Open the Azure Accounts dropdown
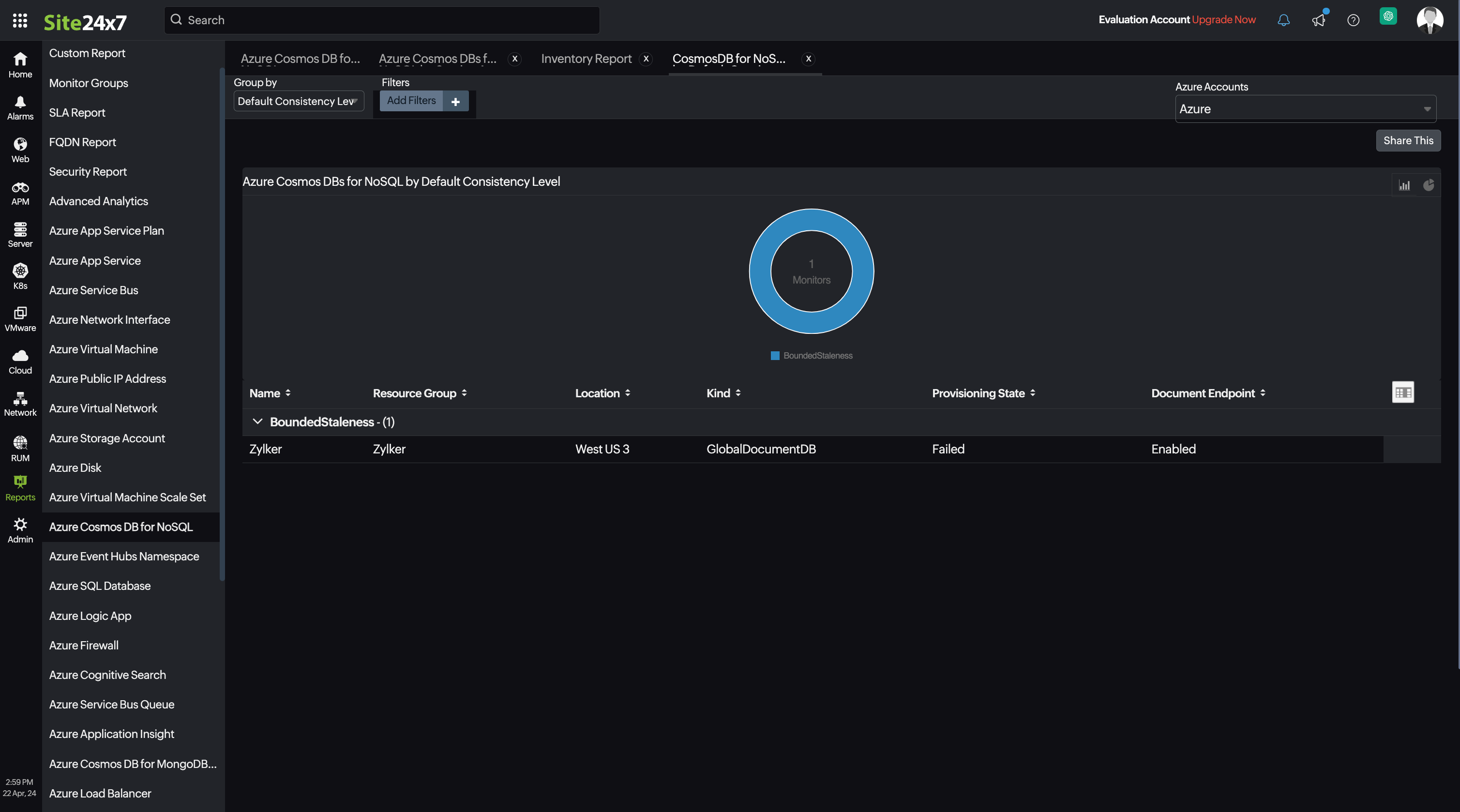The image size is (1460, 812). [x=1305, y=108]
